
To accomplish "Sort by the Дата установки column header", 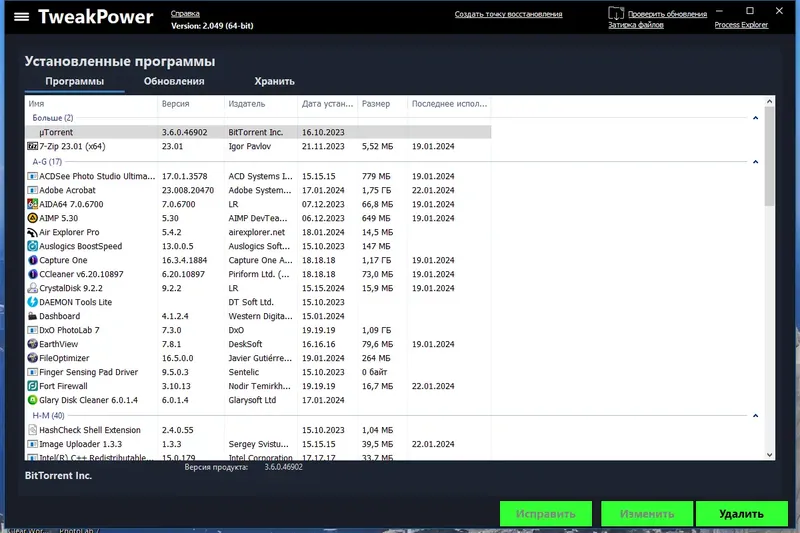I will [x=328, y=104].
